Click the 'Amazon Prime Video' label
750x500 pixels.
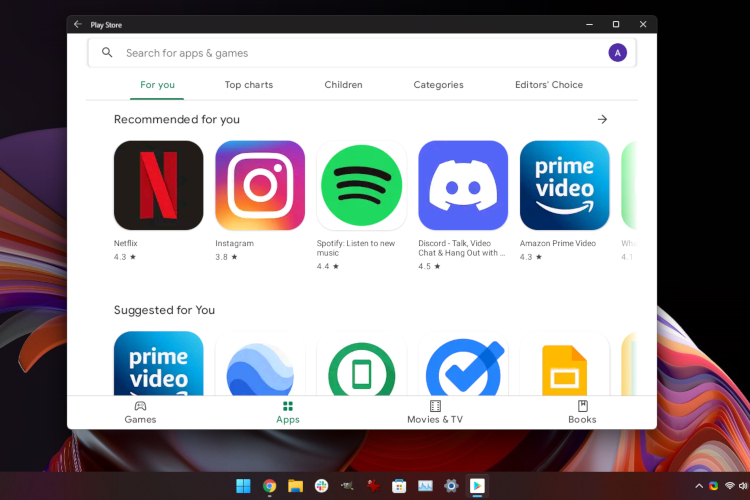click(x=558, y=243)
